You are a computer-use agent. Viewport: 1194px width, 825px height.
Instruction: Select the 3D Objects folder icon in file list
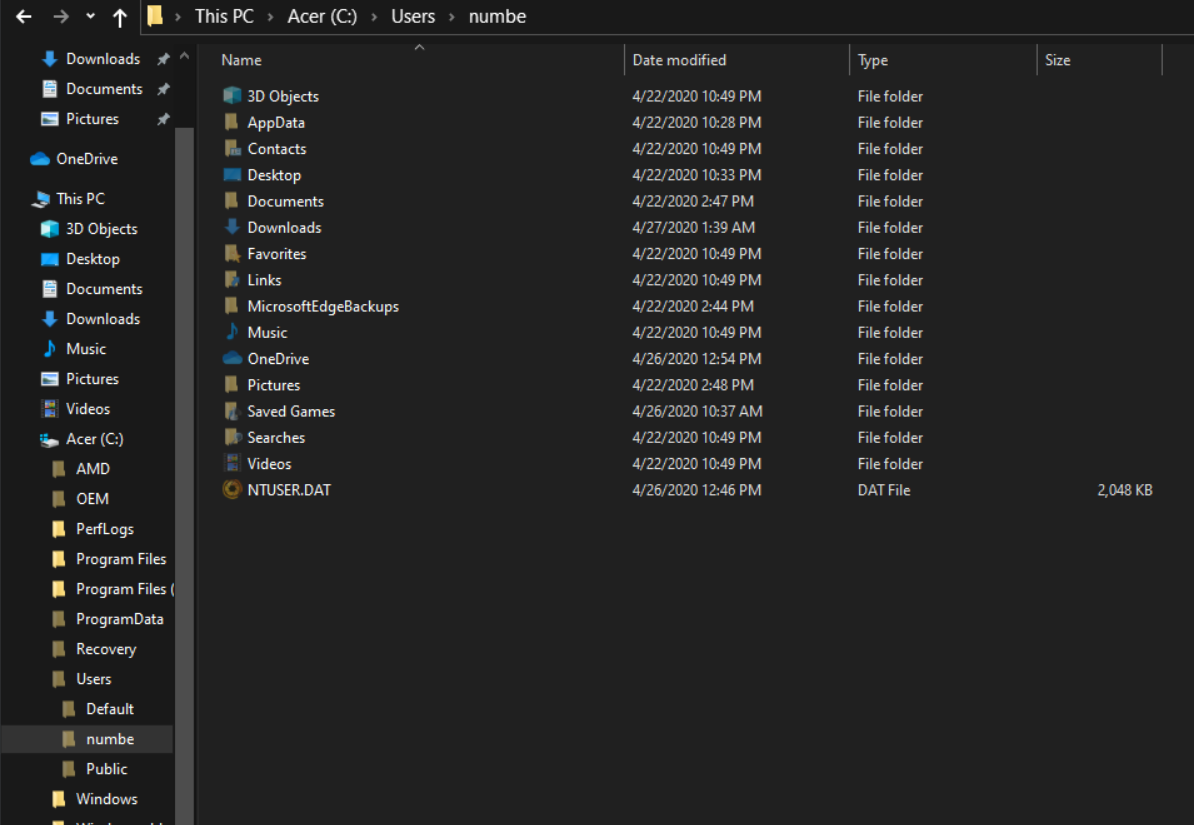click(x=232, y=95)
